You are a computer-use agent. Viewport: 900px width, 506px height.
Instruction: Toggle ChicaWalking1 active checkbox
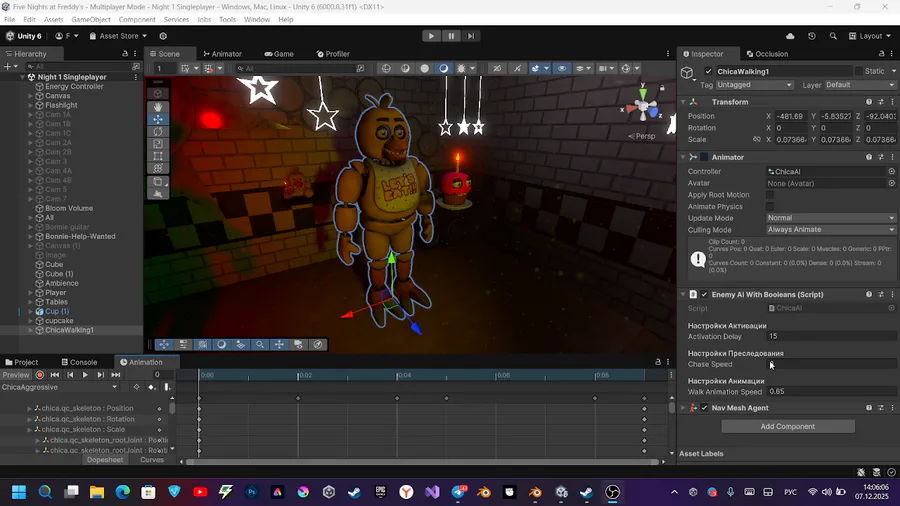(708, 71)
